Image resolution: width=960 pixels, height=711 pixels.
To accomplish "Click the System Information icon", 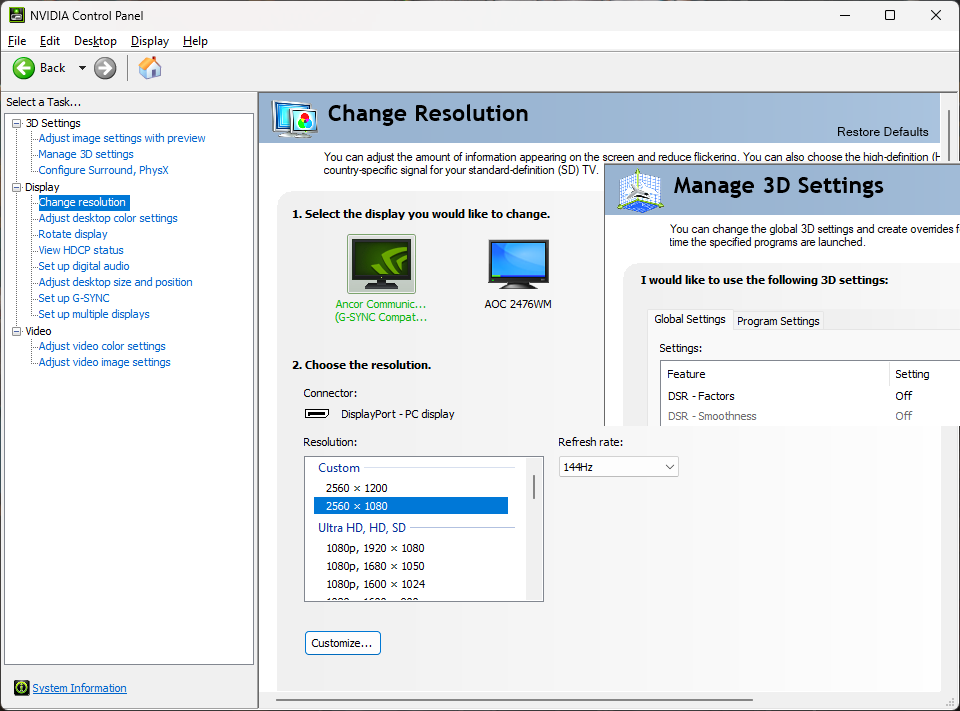I will click(x=21, y=688).
